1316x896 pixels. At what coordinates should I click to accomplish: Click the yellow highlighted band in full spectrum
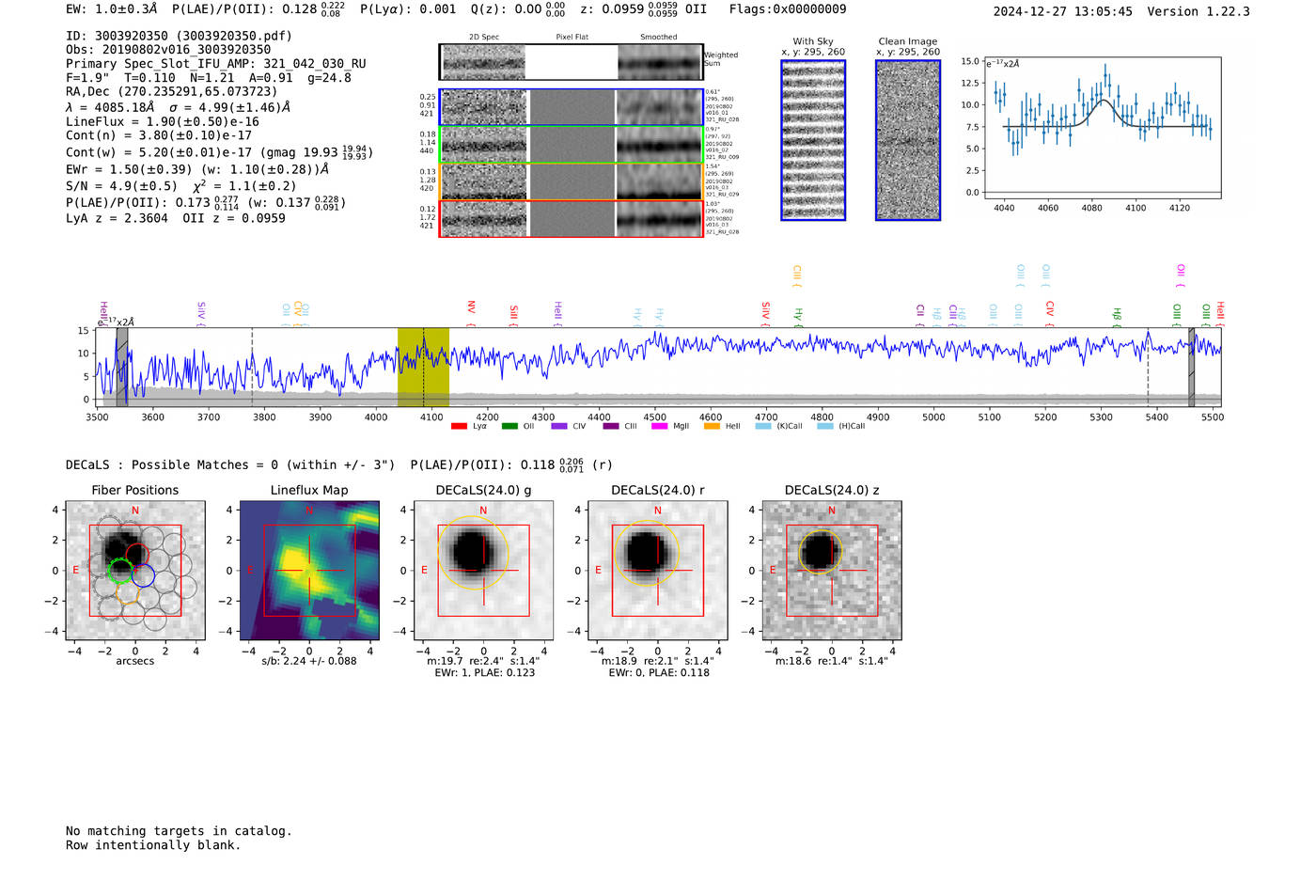[423, 367]
